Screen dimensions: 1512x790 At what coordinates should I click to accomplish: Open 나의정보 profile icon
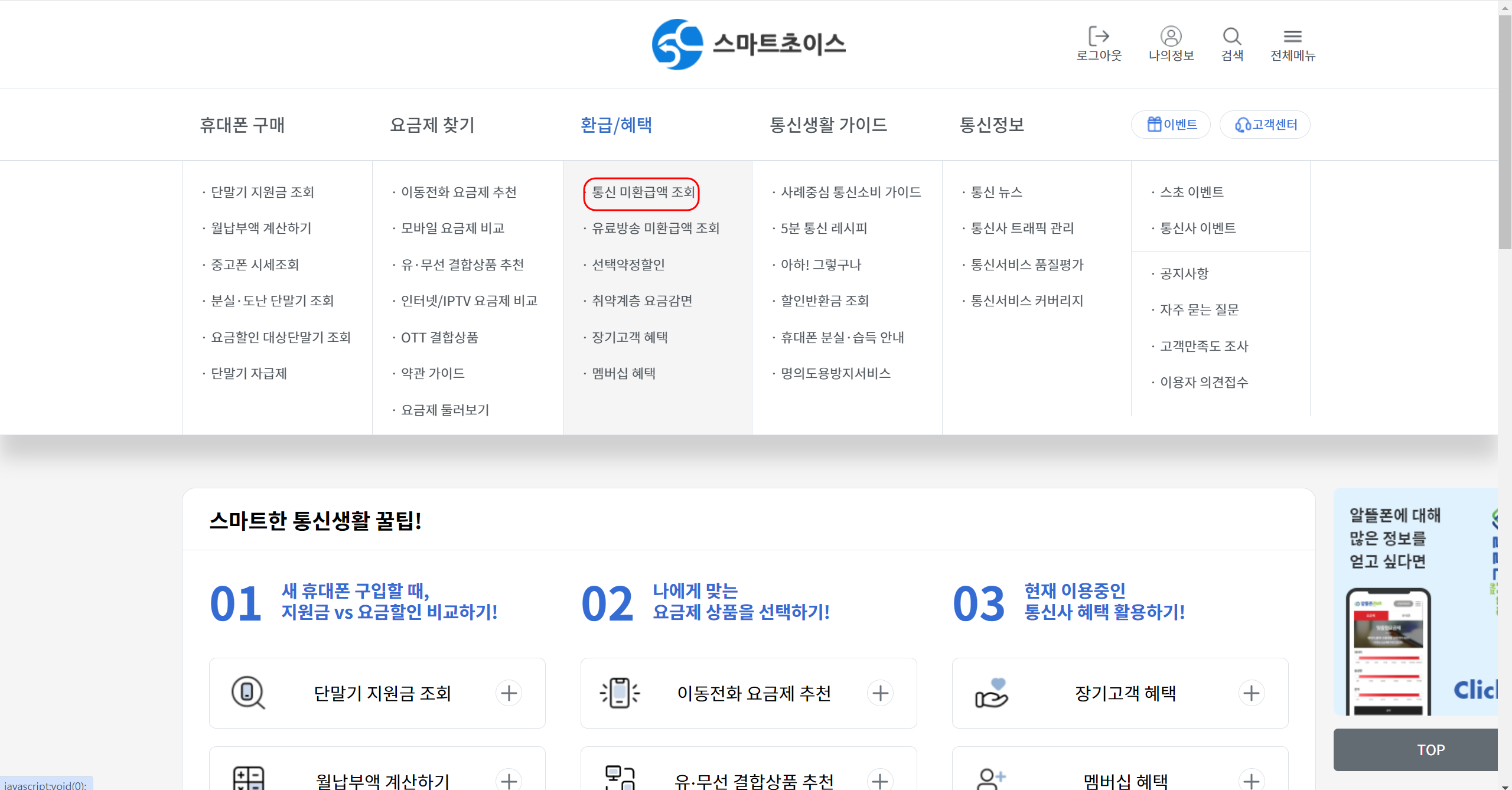[1171, 37]
